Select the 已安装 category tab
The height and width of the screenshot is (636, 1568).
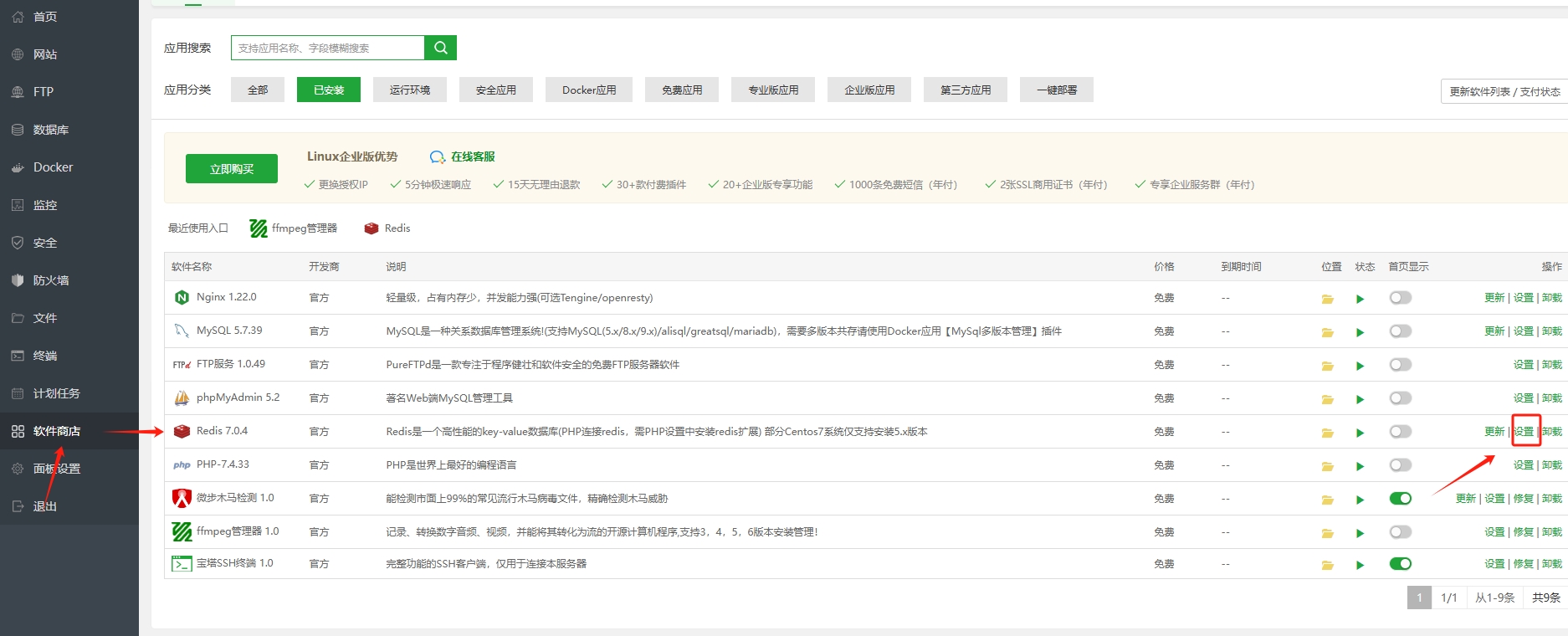(329, 90)
